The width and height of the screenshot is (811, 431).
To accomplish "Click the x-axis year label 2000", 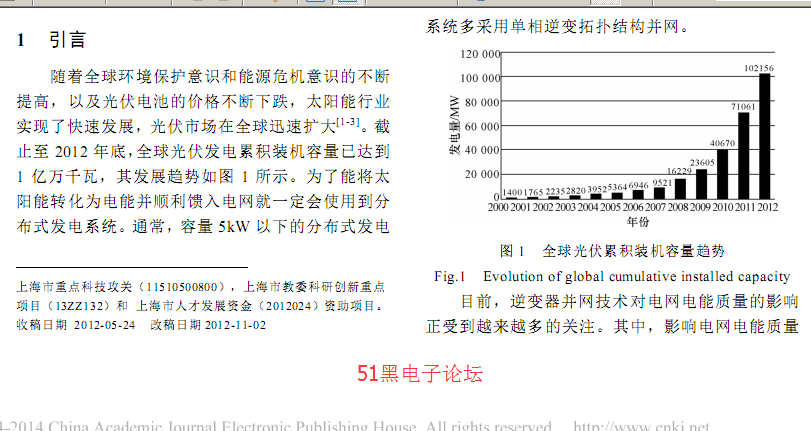I will point(498,207).
